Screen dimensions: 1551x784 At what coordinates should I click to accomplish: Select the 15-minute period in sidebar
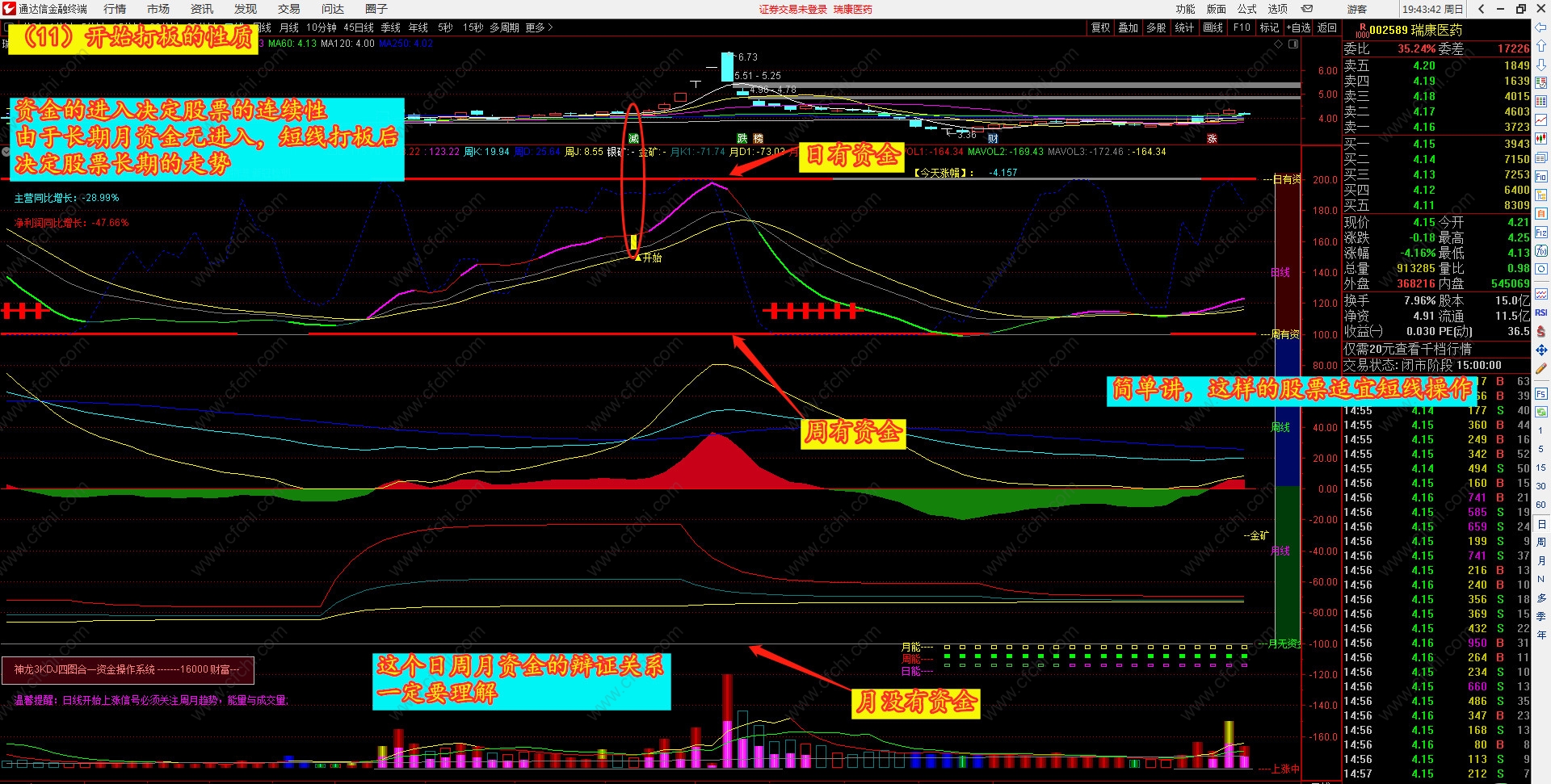[x=1541, y=467]
